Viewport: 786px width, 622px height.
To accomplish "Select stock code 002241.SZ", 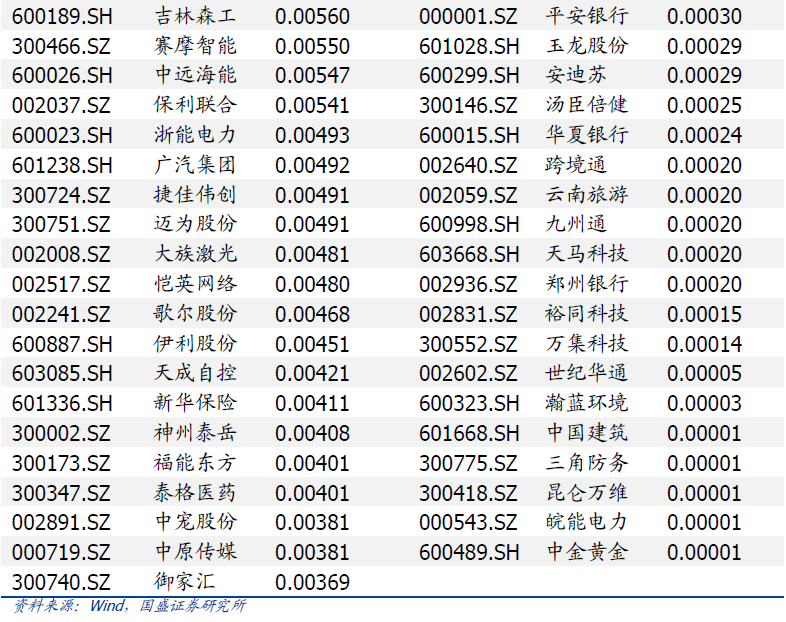I will pyautogui.click(x=61, y=314).
